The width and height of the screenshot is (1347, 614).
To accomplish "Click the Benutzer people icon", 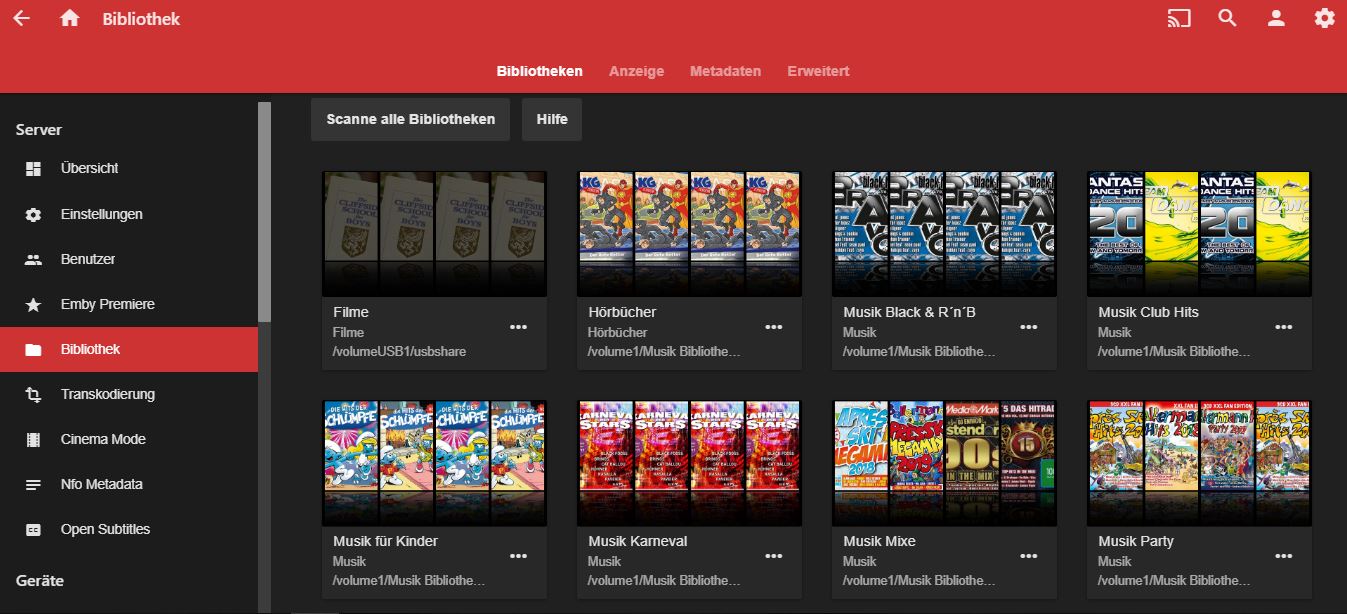I will tap(33, 259).
